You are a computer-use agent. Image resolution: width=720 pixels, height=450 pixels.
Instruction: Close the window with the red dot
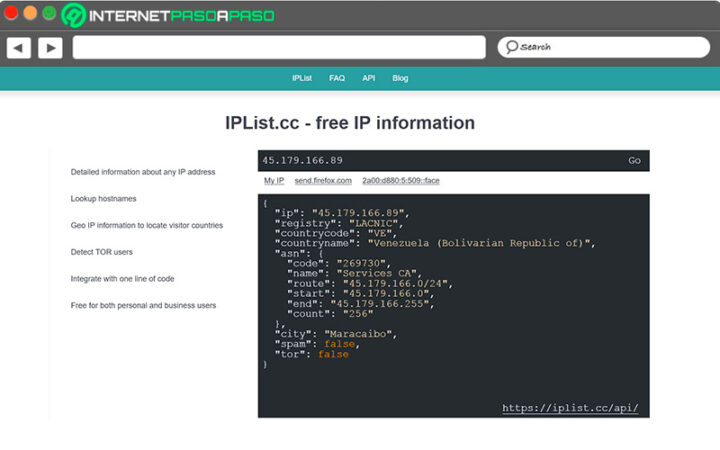click(x=11, y=14)
